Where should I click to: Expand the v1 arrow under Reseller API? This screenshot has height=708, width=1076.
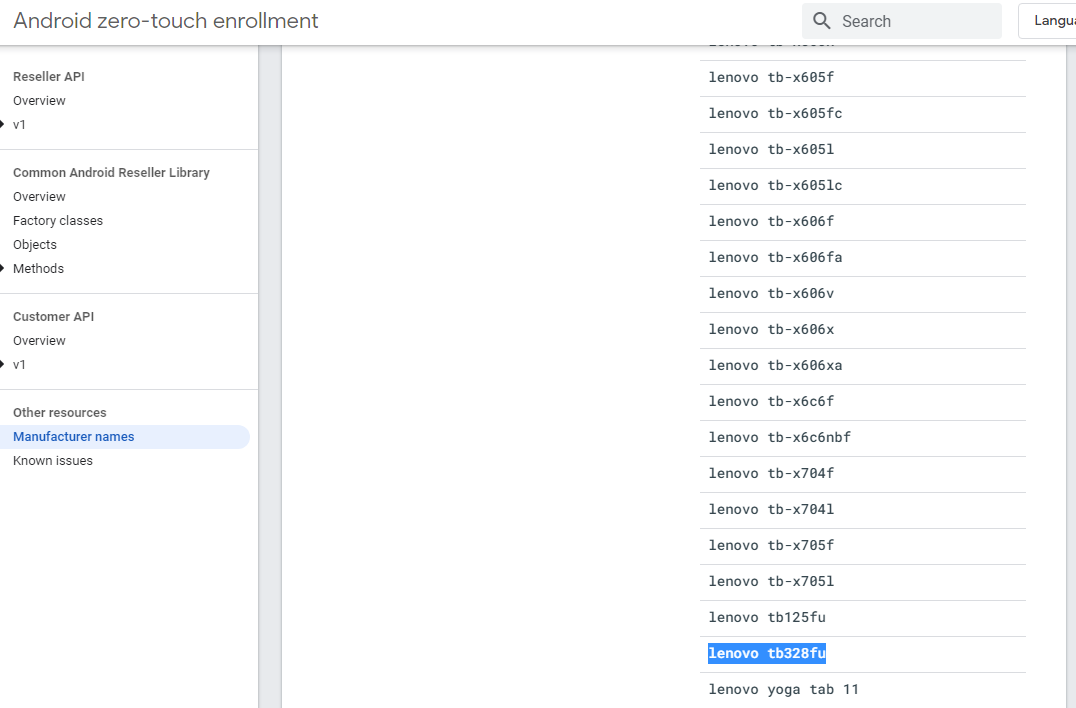[x=4, y=125]
